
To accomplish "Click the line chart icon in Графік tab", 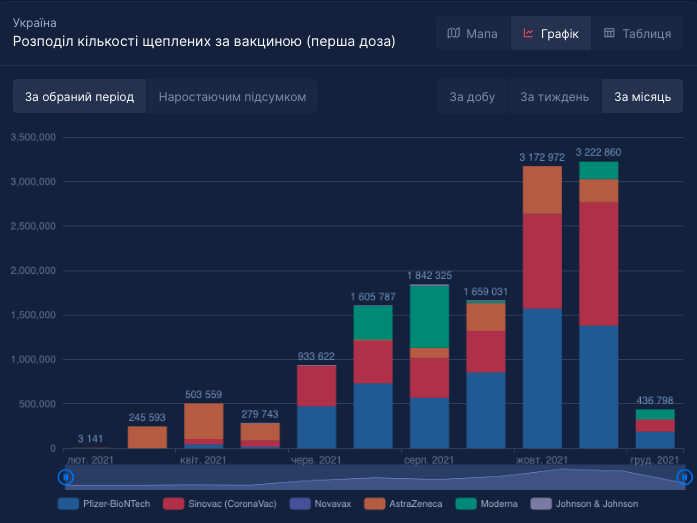I will pyautogui.click(x=528, y=34).
